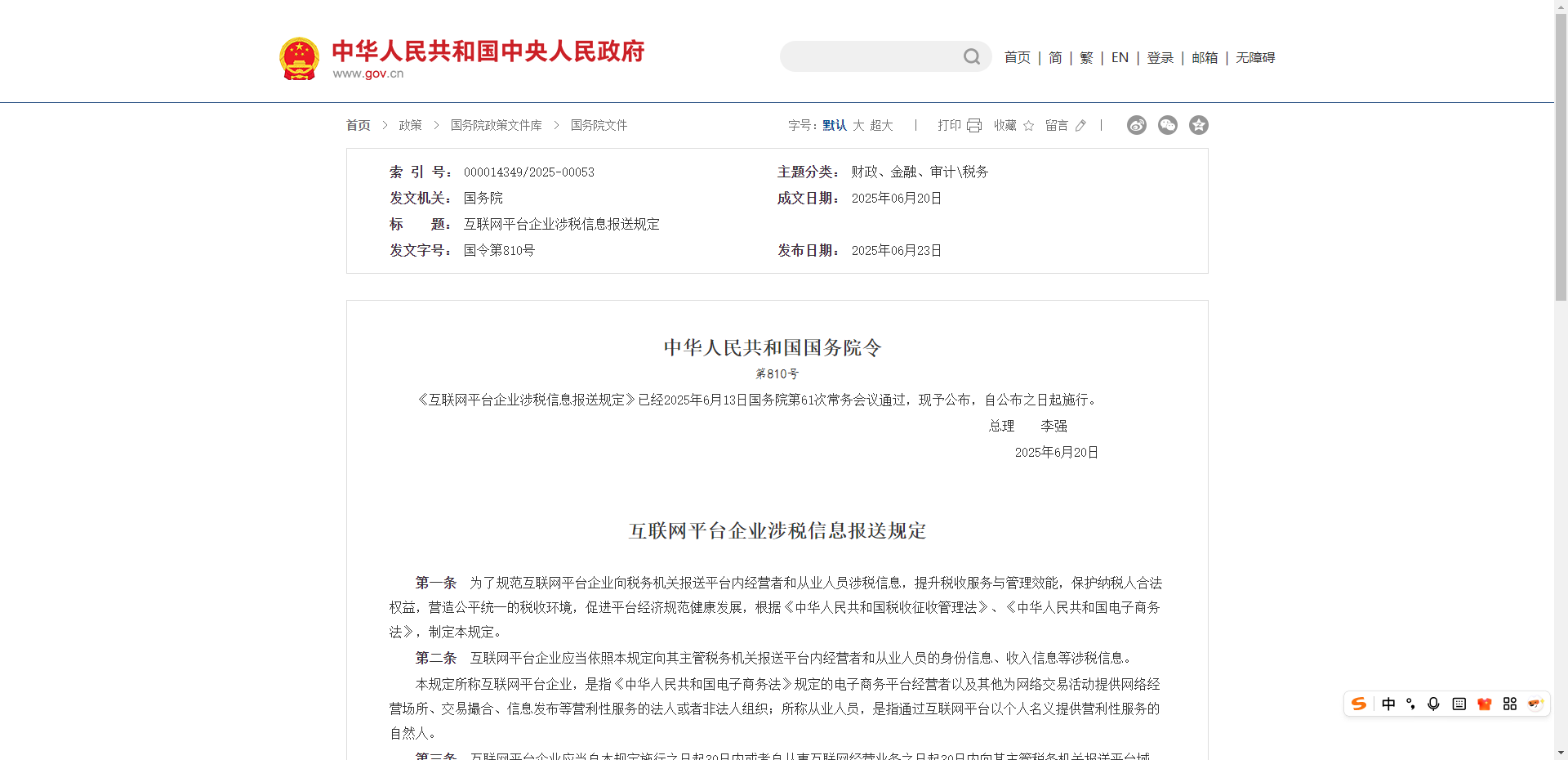Toggle the Sogou punctuation mode
Image resolution: width=1568 pixels, height=760 pixels.
coord(1410,704)
